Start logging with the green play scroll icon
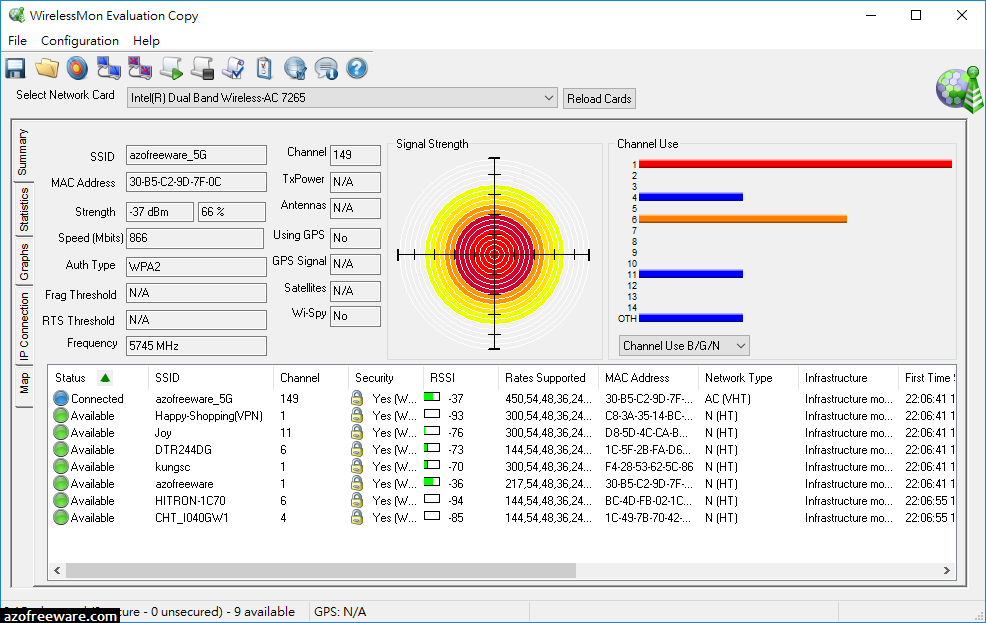986x623 pixels. [x=170, y=67]
